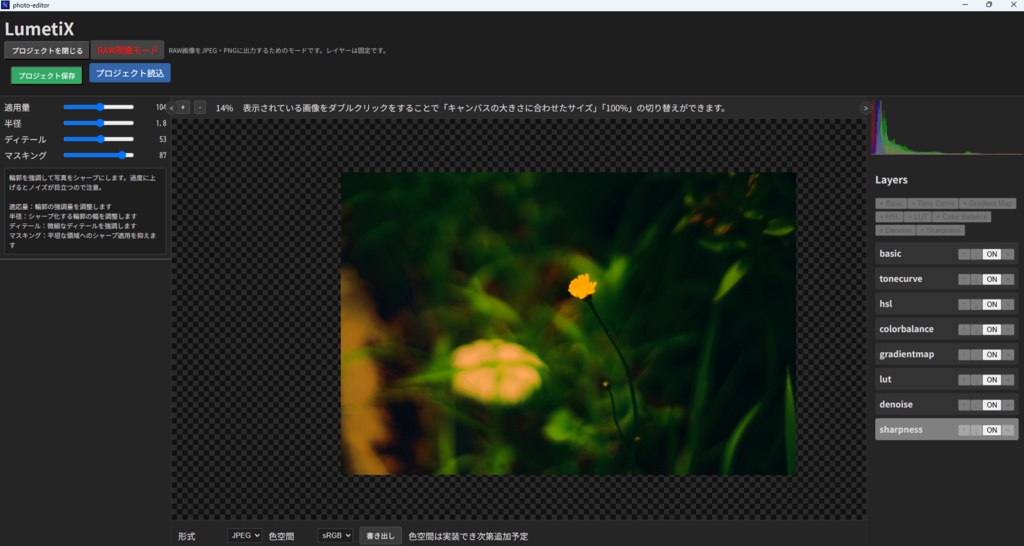Screen dimensions: 1024x546
Task: Toggle the denoise layer ON switch
Action: pyautogui.click(x=991, y=405)
